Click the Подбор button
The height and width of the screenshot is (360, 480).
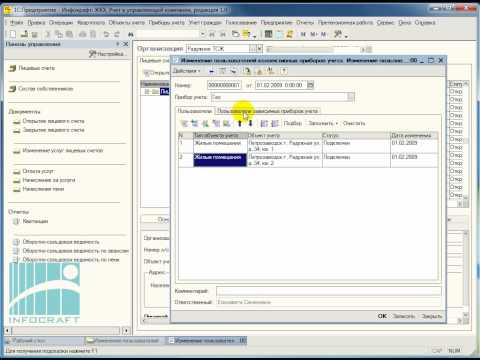tap(293, 123)
